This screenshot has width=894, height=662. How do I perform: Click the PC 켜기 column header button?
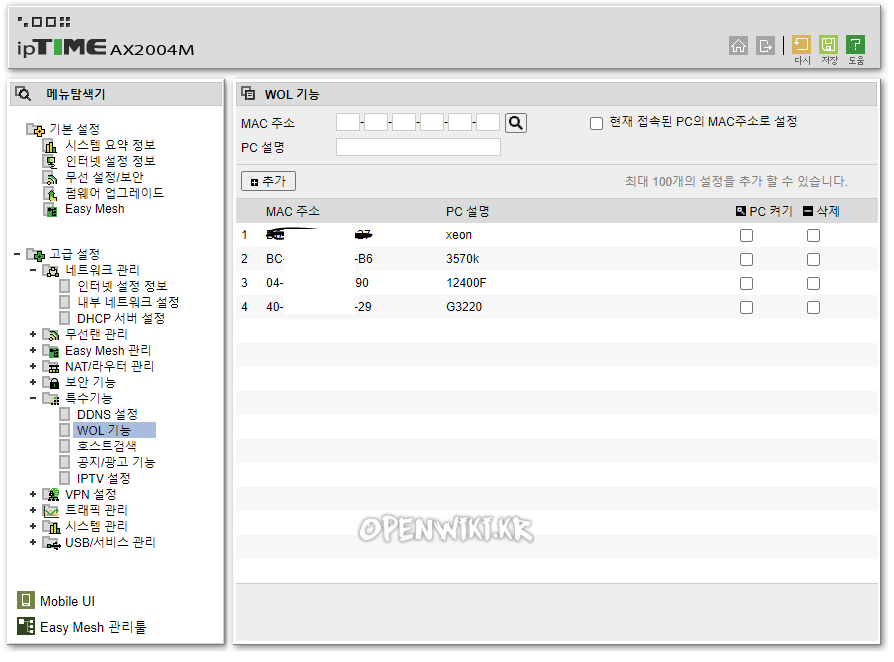[x=764, y=212]
